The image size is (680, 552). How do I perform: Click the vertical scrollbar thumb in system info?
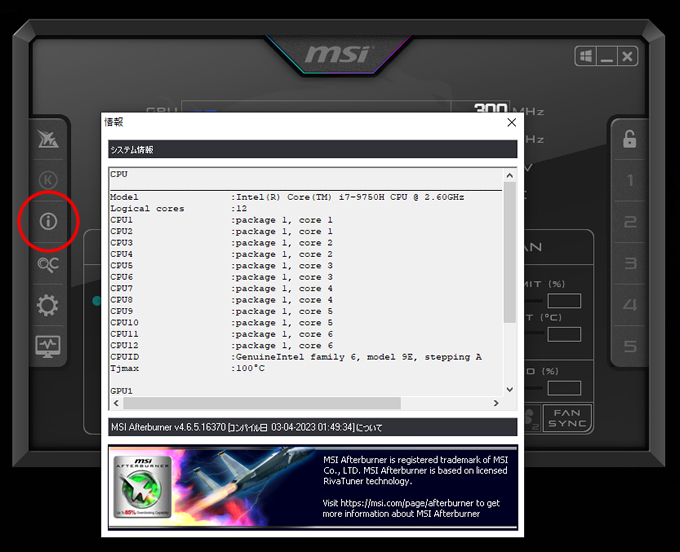tap(510, 252)
